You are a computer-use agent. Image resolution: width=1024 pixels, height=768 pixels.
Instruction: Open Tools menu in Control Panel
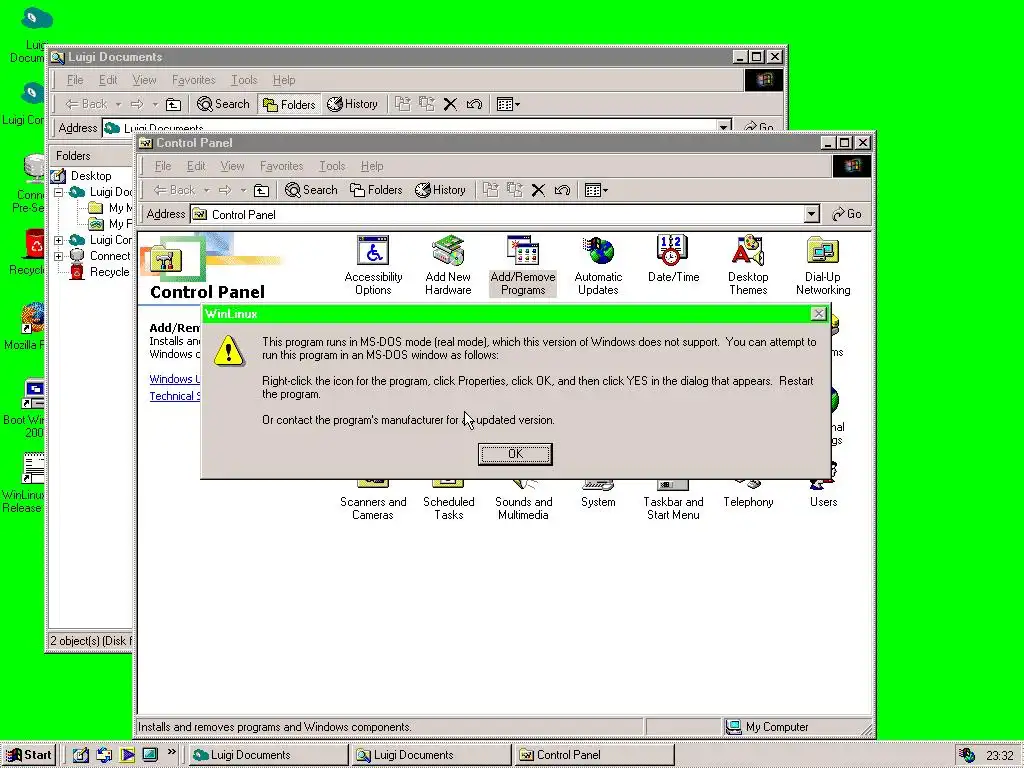click(x=332, y=166)
